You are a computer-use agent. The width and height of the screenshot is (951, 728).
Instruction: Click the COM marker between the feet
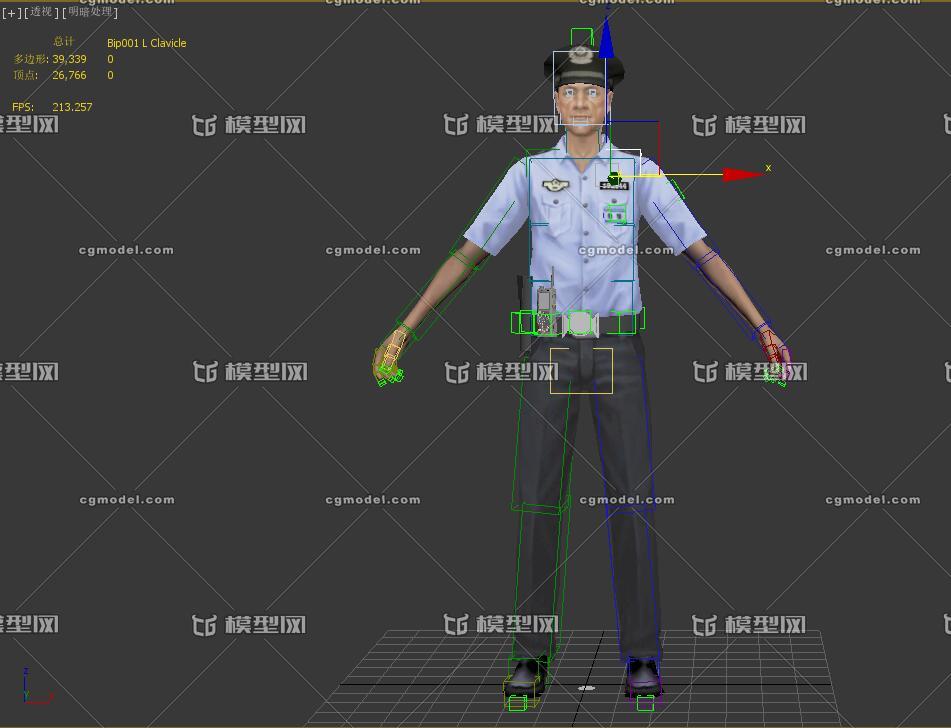(587, 688)
